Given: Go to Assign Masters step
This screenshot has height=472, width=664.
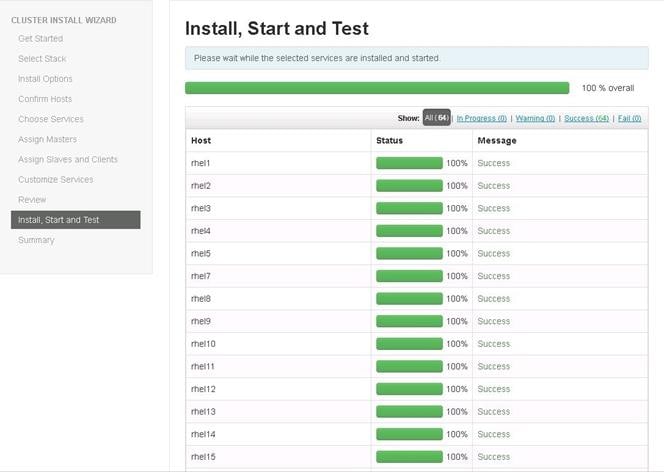Looking at the screenshot, I should pos(47,139).
